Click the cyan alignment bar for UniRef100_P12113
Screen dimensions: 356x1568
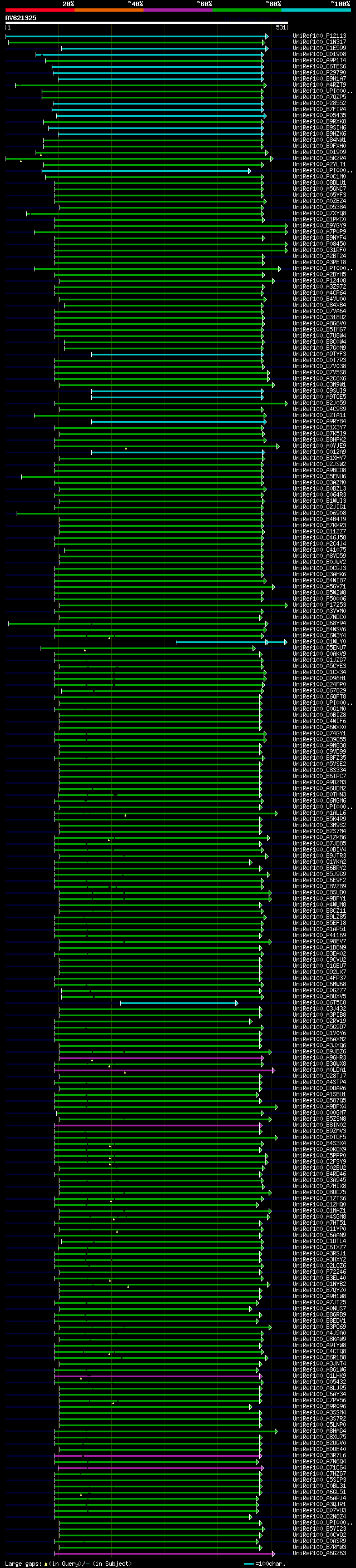tap(136, 37)
